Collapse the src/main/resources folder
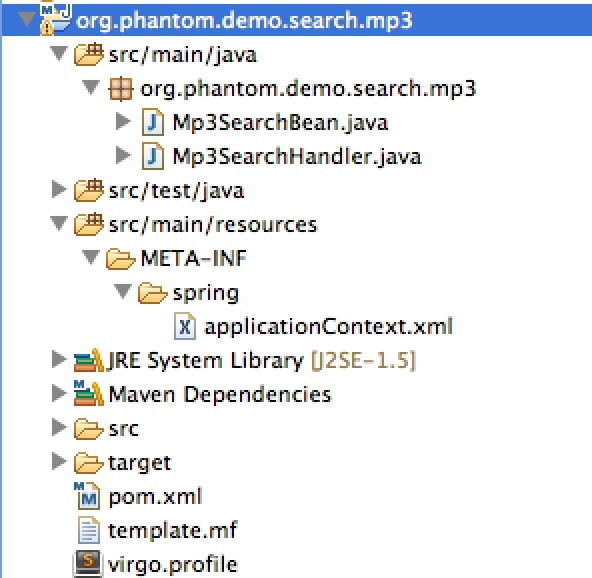This screenshot has width=592, height=578. (59, 223)
